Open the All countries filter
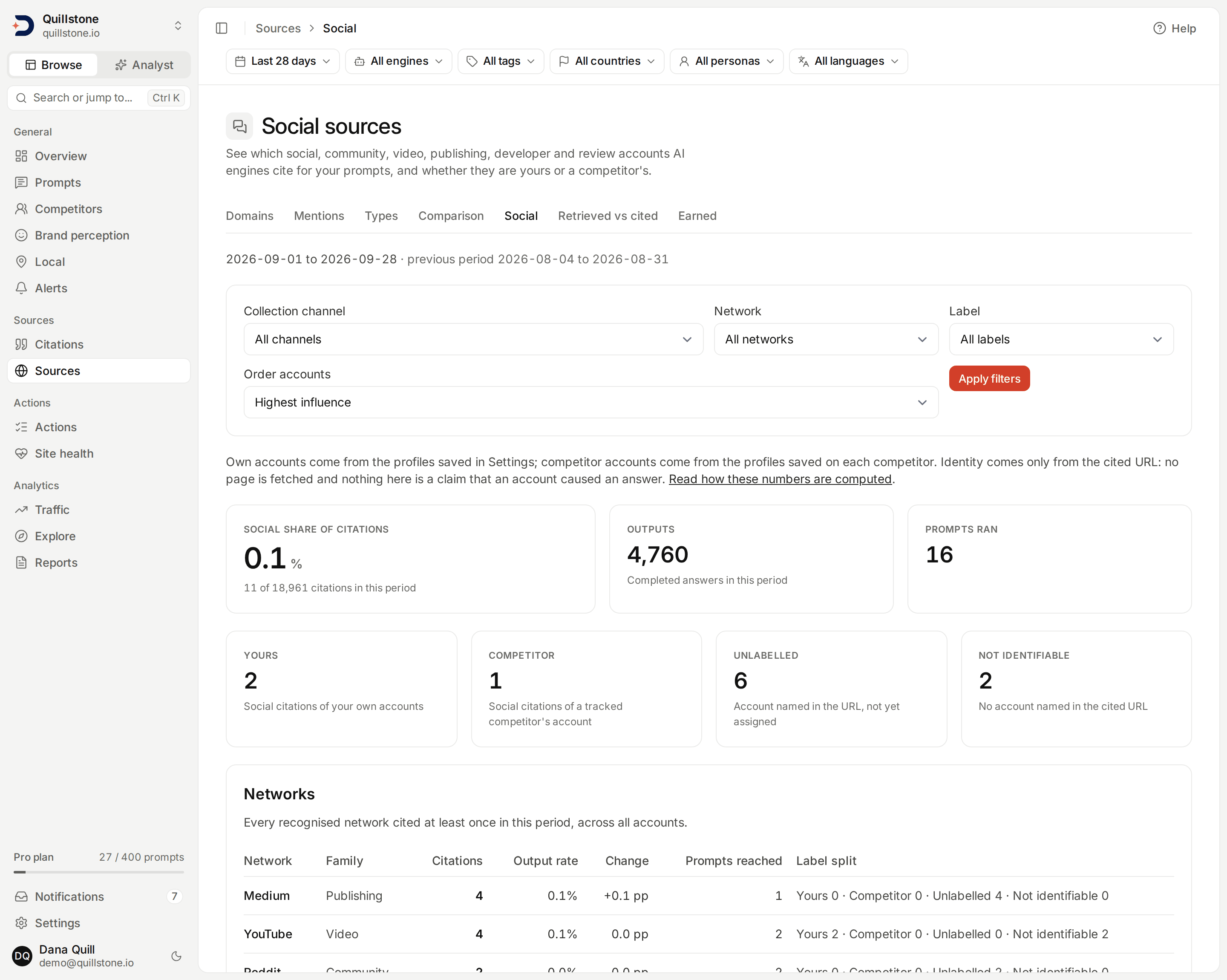This screenshot has height=980, width=1227. pos(607,61)
